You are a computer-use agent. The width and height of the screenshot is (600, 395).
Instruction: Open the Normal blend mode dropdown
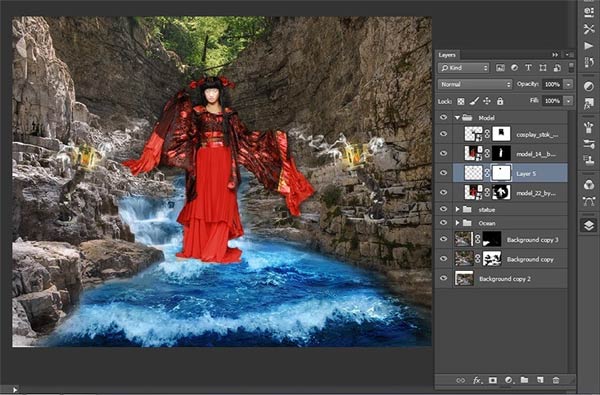coord(475,84)
